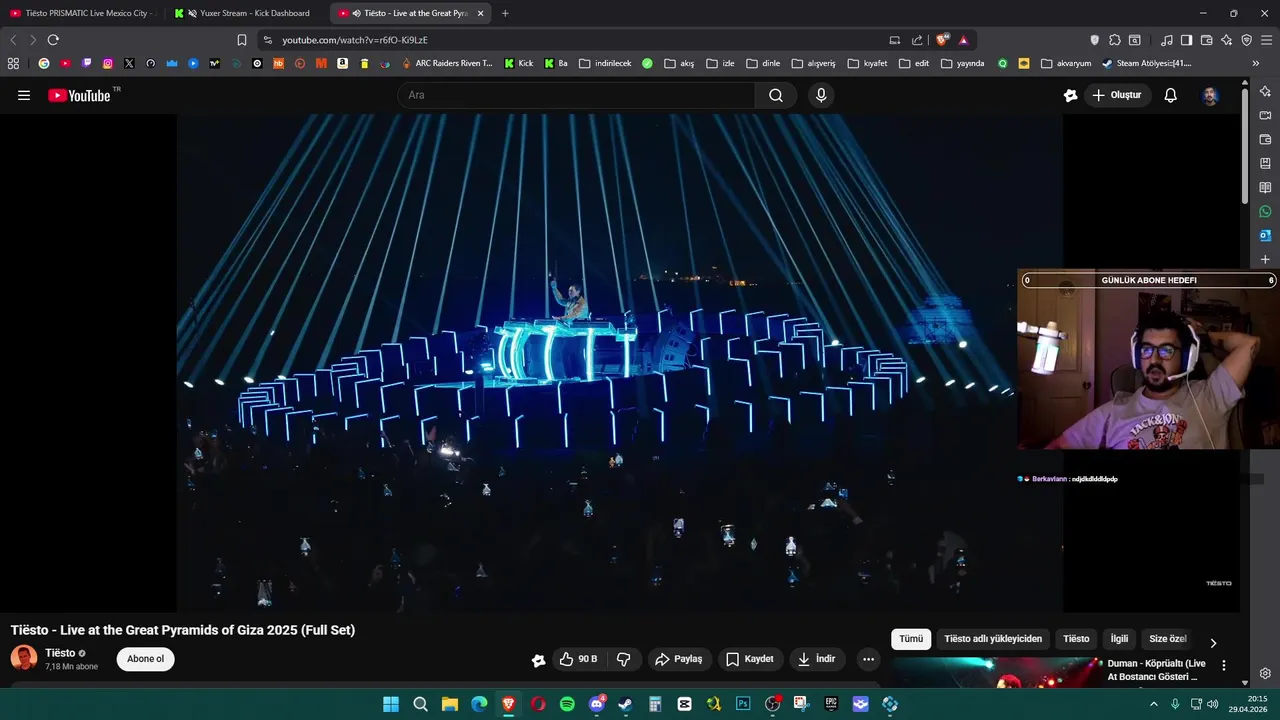Open Brave Shields lion icon in address bar
This screenshot has width=1280, height=720.
coord(942,40)
